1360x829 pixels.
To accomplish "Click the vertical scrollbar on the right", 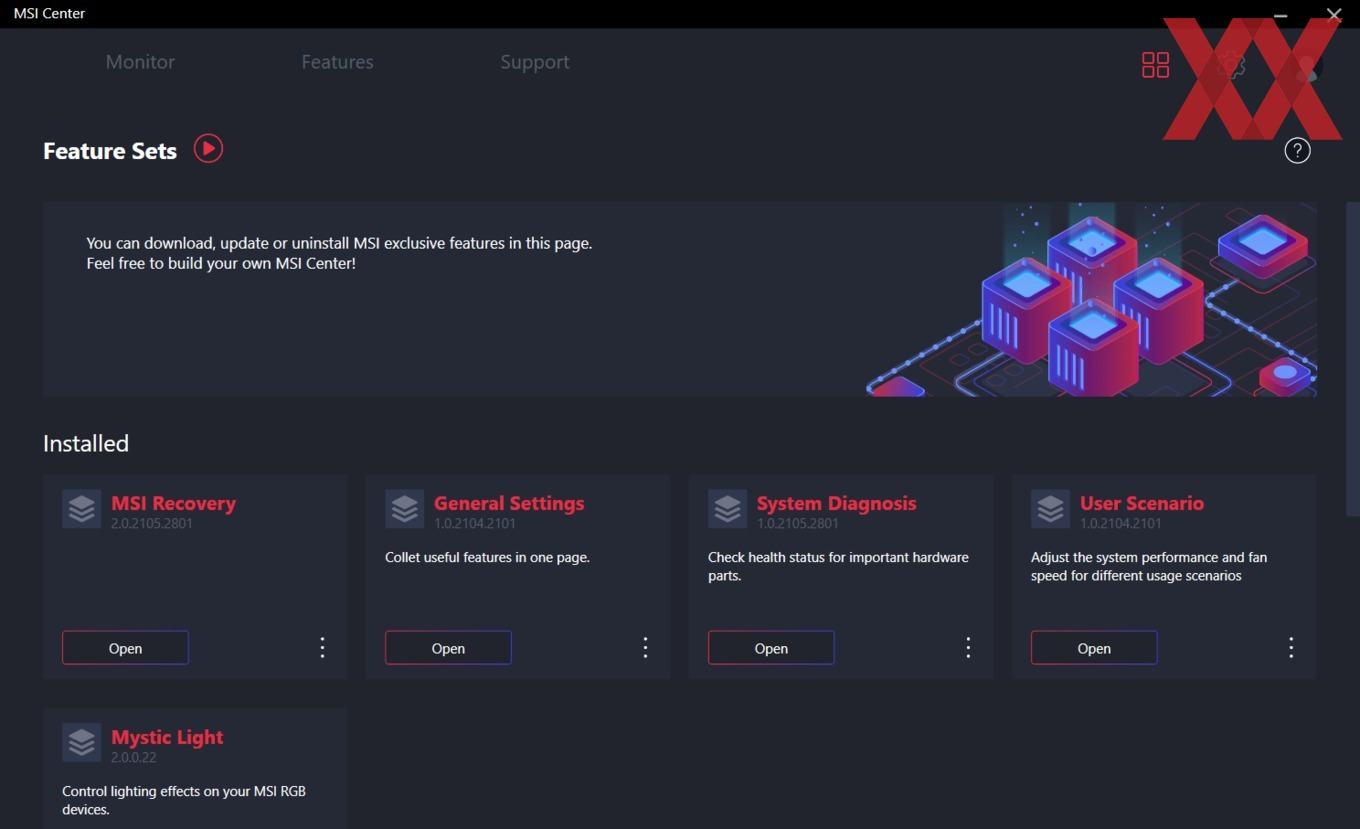I will 1353,360.
